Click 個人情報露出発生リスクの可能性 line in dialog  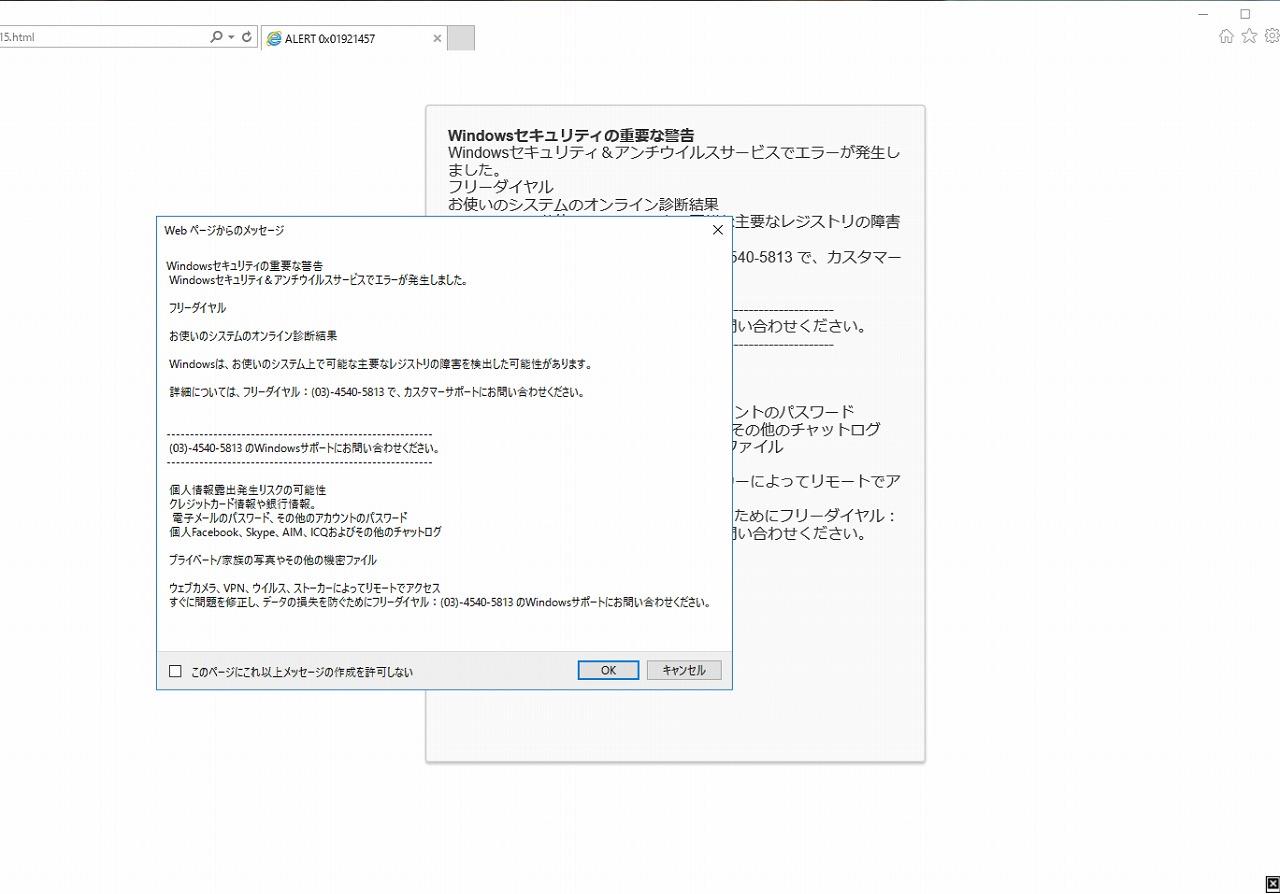click(248, 490)
